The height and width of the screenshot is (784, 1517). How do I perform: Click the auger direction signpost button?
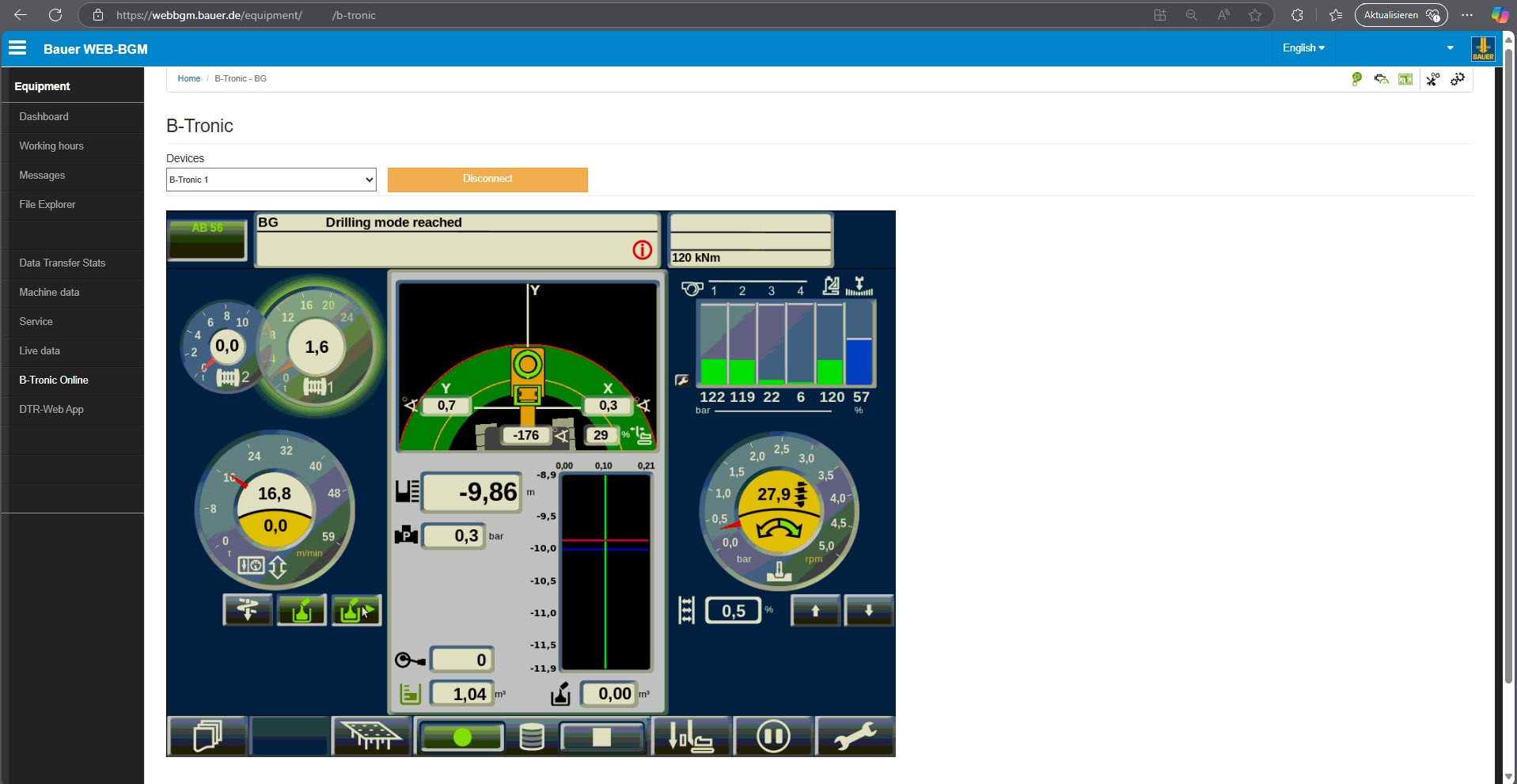[248, 610]
